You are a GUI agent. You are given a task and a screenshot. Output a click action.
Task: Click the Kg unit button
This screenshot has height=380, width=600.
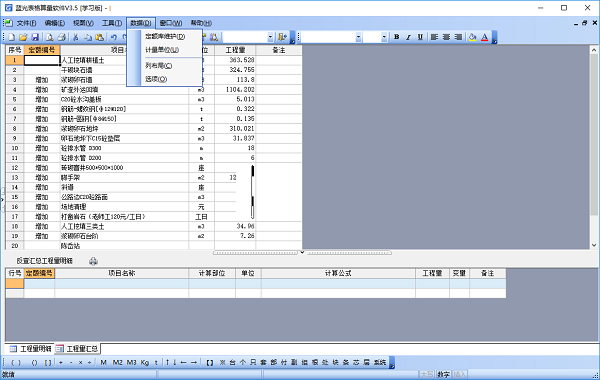tap(145, 362)
